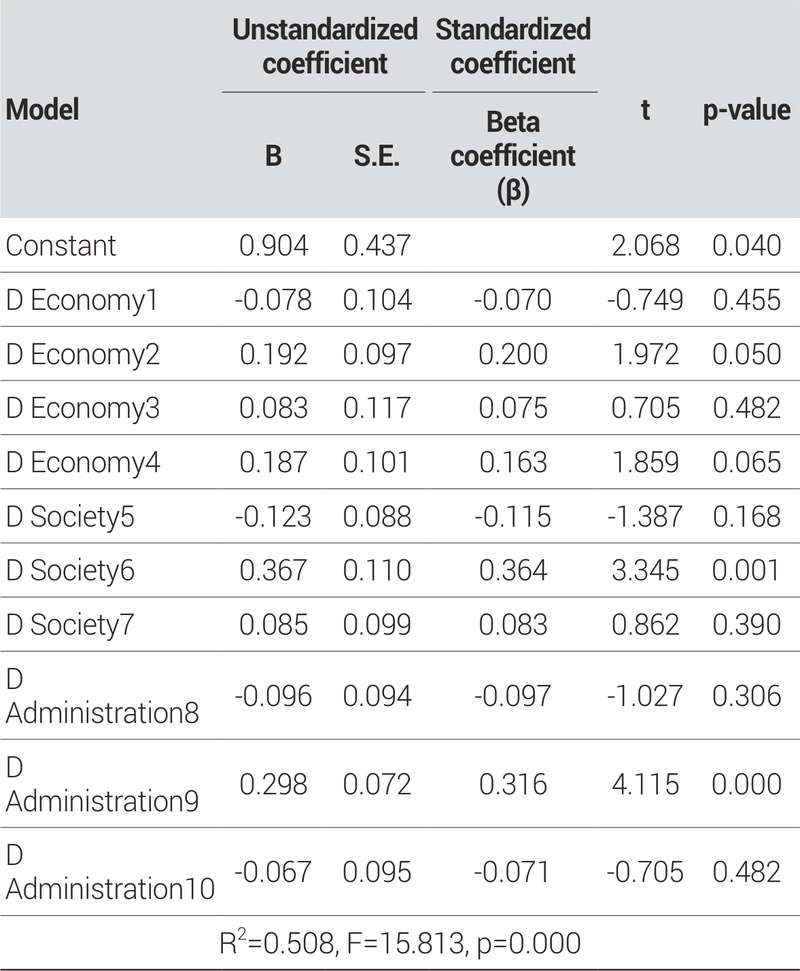This screenshot has width=800, height=971.
Task: Select the D Administration8 row label
Action: coord(102,696)
